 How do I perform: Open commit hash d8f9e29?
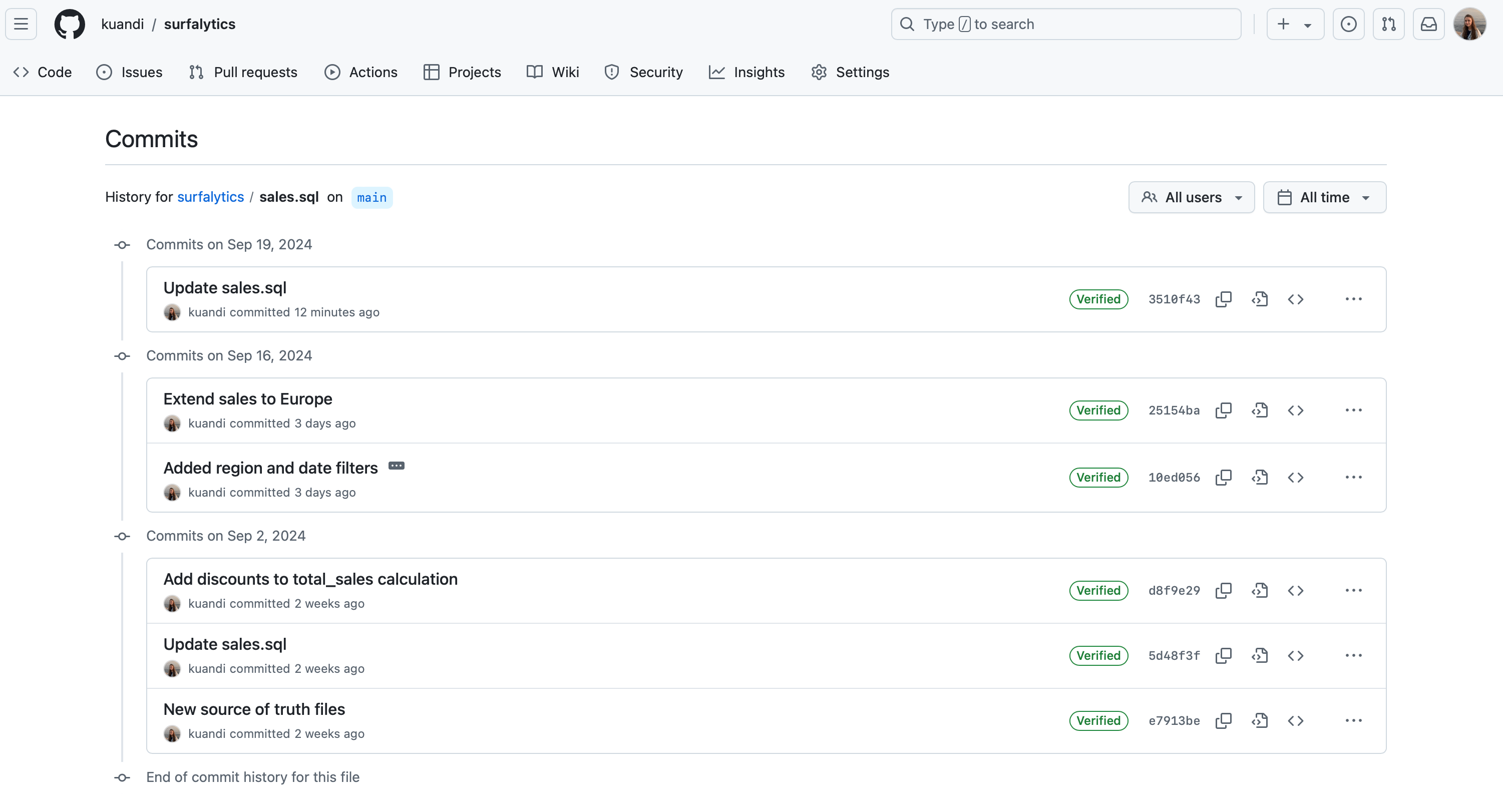[1174, 591]
